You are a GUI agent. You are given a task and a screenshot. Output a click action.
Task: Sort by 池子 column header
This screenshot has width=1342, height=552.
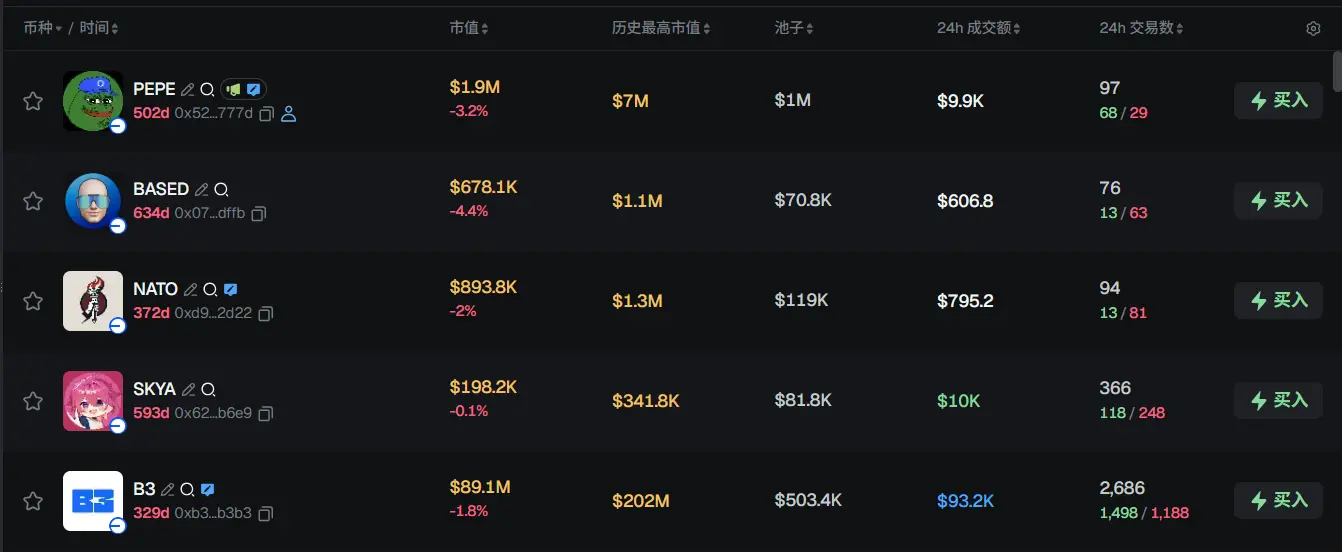794,29
